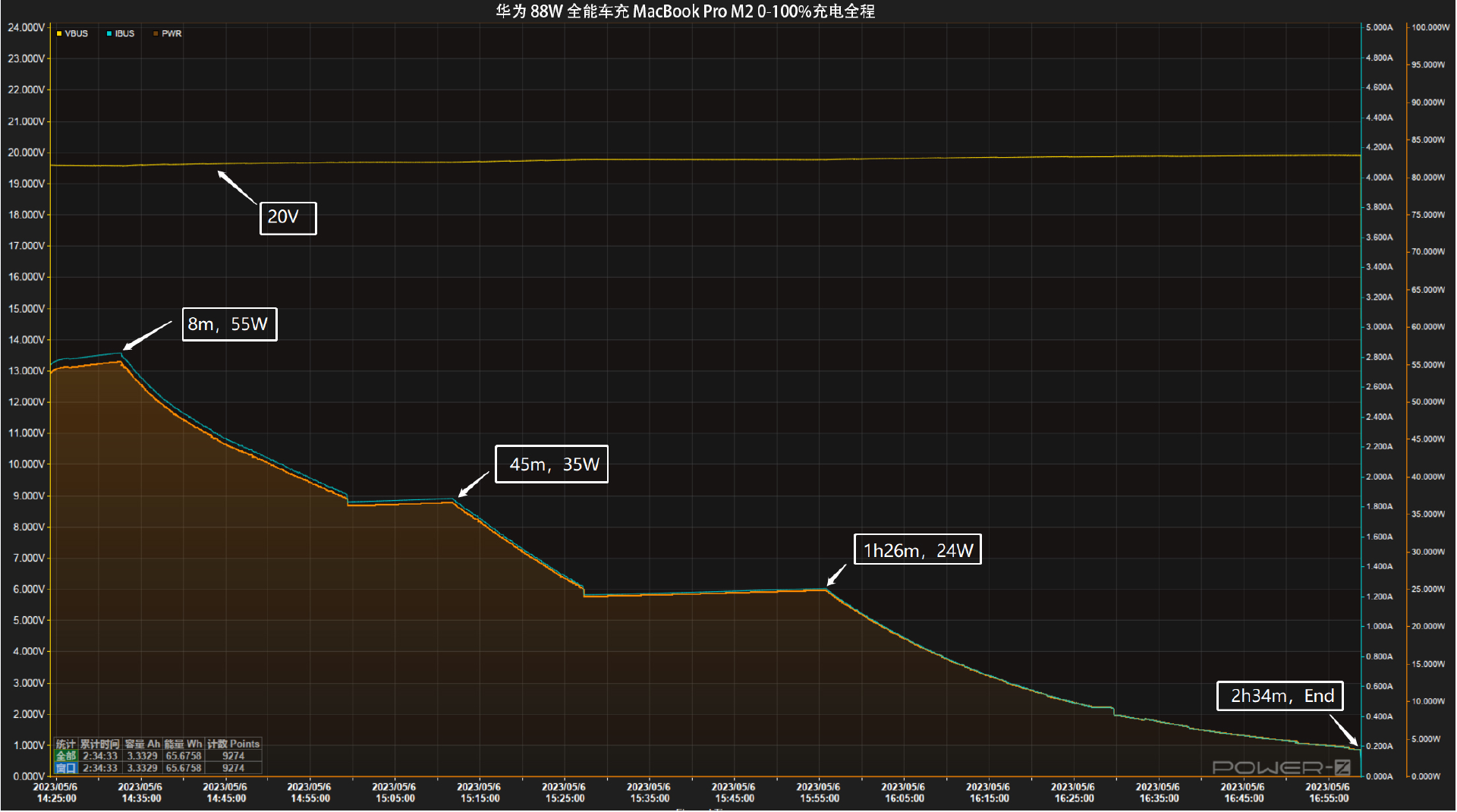This screenshot has height=812, width=1457.
Task: Select the 全部 row label in the stats table
Action: [66, 756]
